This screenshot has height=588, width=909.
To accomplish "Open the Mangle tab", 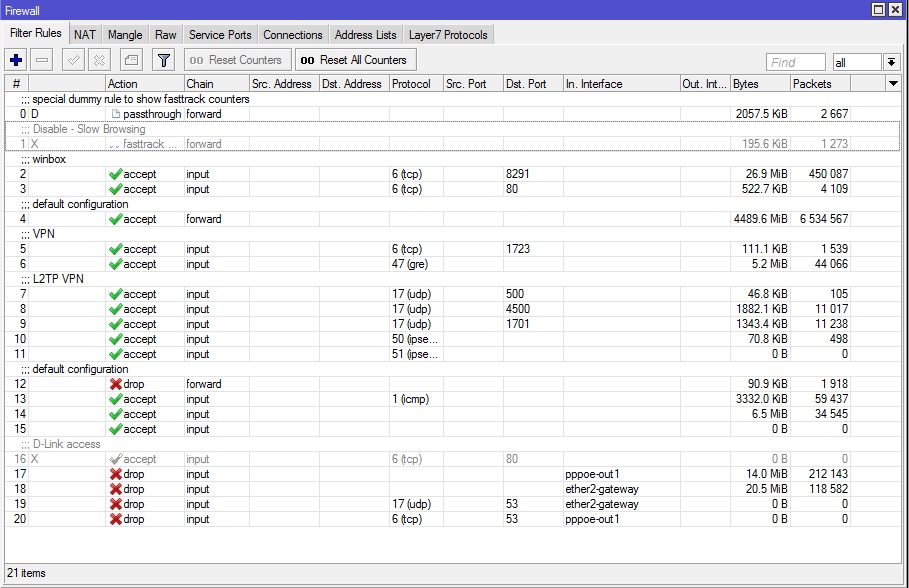I will click(x=125, y=35).
